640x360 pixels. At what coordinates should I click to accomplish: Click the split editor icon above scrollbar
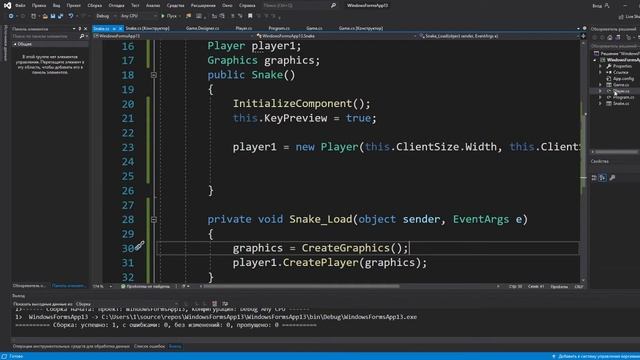583,36
